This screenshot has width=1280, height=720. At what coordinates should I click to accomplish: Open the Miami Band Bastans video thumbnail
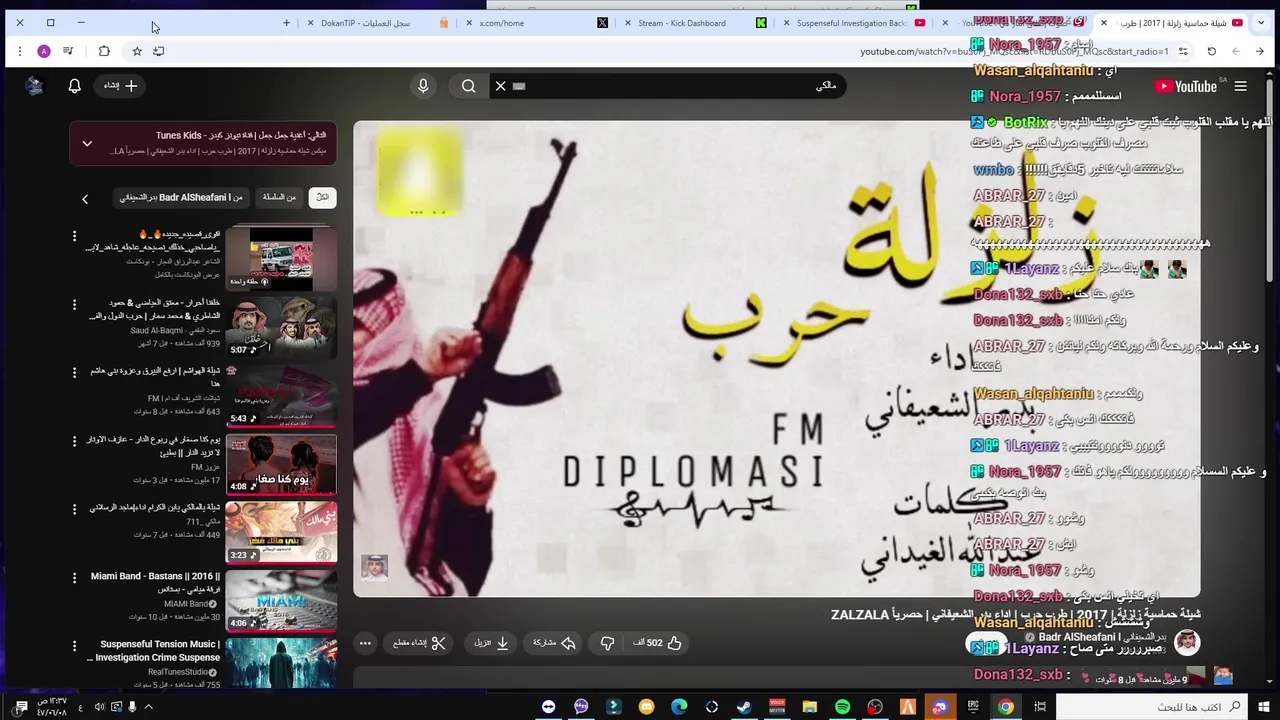pyautogui.click(x=281, y=600)
